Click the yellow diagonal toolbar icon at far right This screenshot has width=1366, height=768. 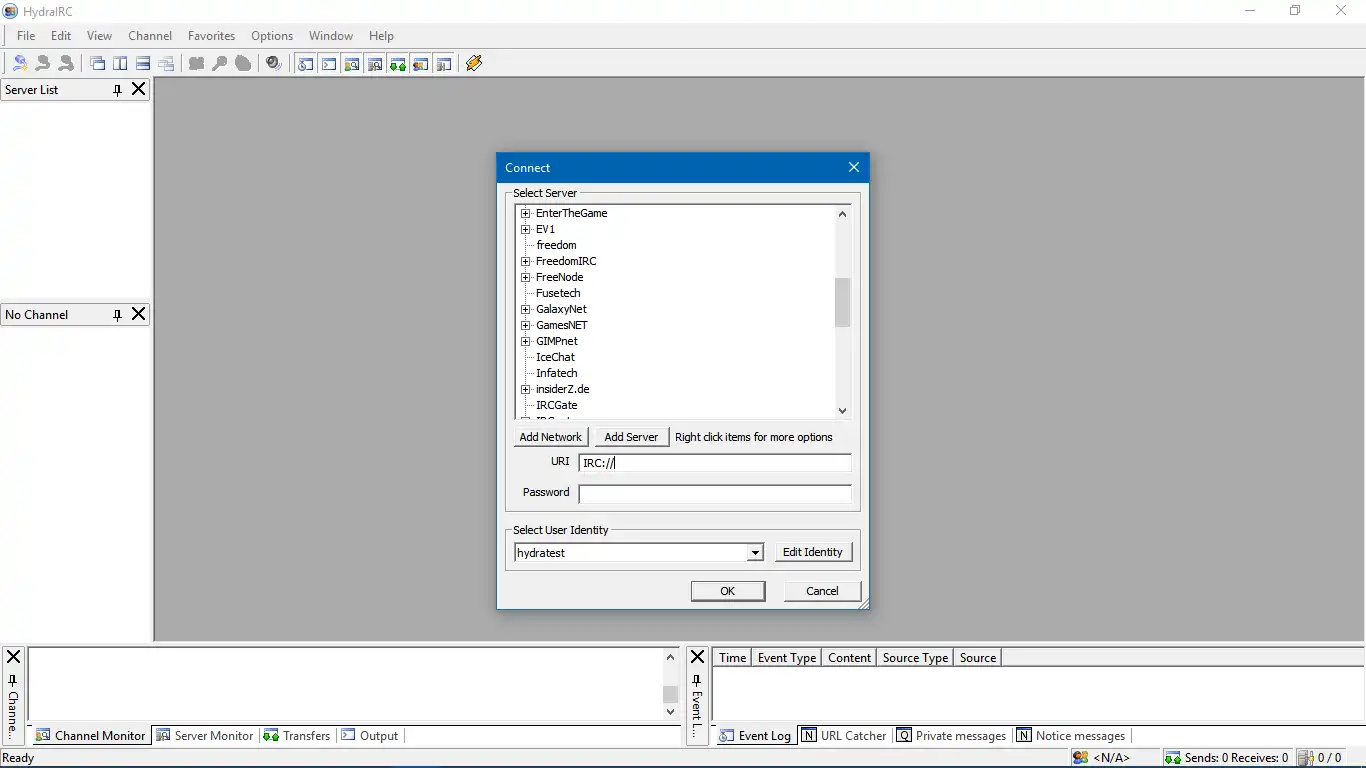[x=474, y=63]
